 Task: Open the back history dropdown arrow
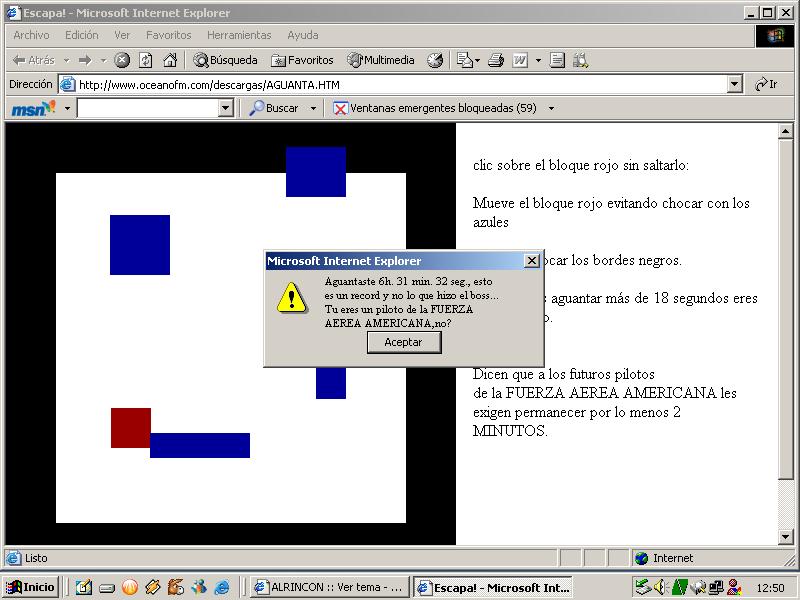67,60
